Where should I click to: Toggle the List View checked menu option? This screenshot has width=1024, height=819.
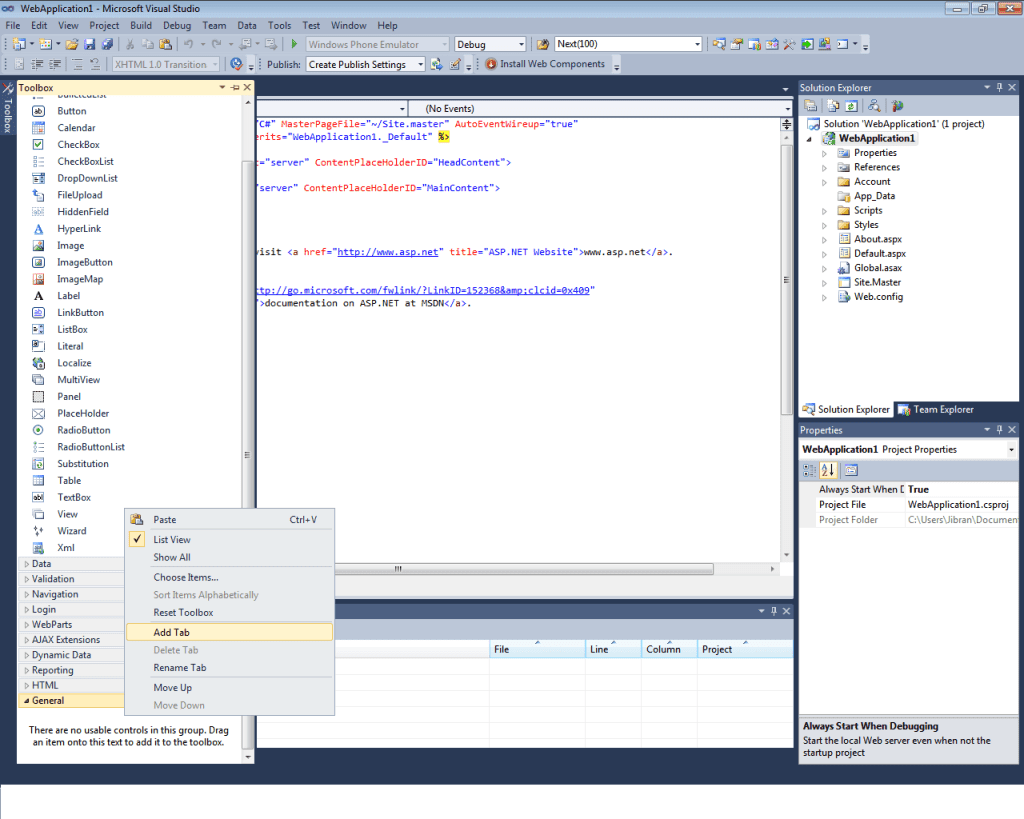tap(172, 540)
